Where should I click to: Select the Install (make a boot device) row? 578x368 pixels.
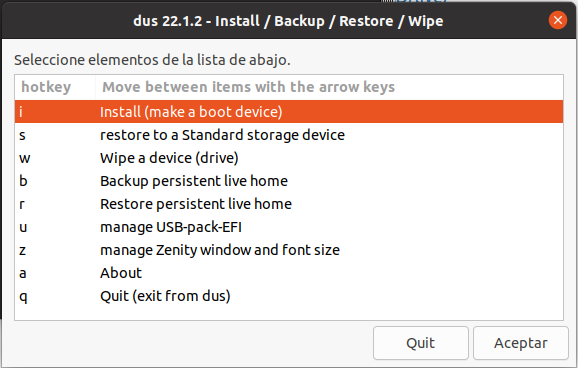[x=289, y=112]
